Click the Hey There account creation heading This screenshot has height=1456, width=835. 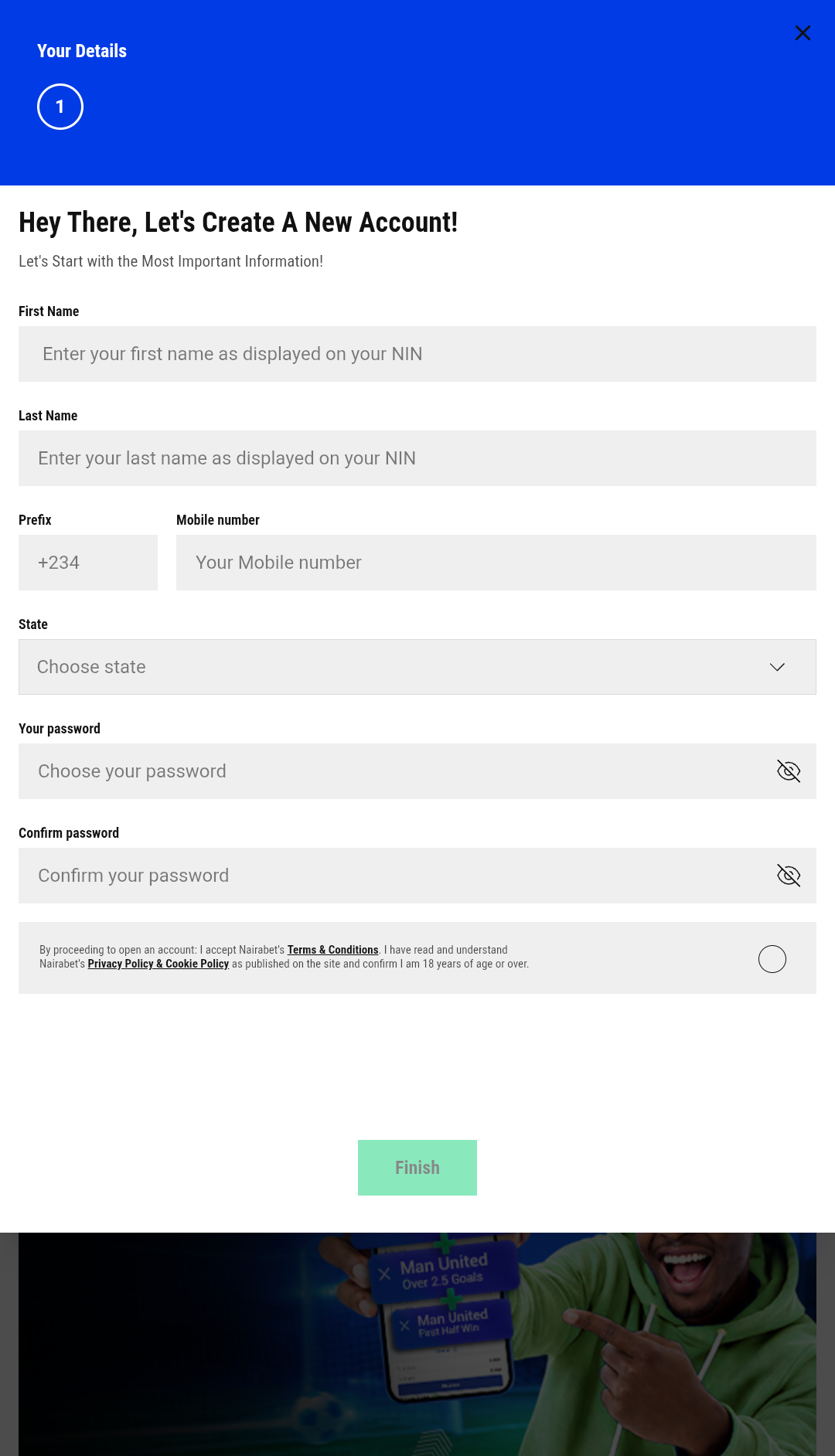pyautogui.click(x=238, y=223)
